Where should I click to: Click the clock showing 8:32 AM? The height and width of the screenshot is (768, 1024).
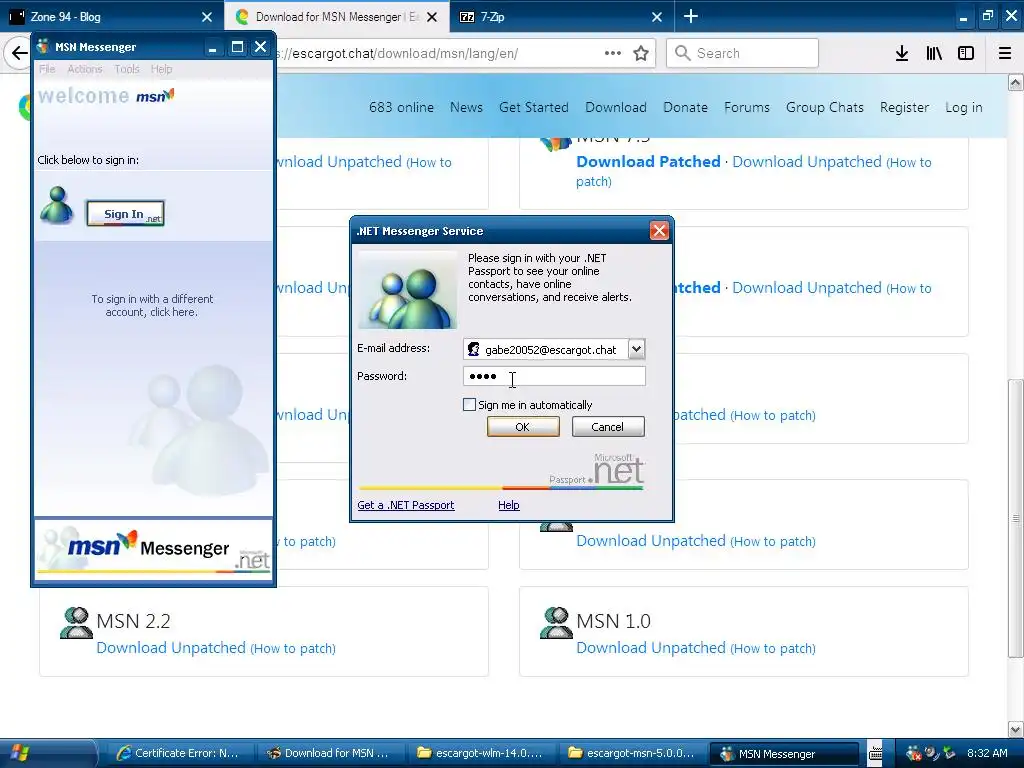point(987,753)
